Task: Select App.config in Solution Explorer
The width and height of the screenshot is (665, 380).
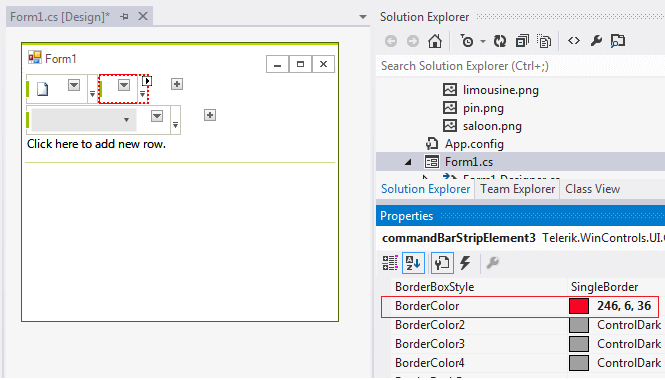Action: click(x=474, y=144)
